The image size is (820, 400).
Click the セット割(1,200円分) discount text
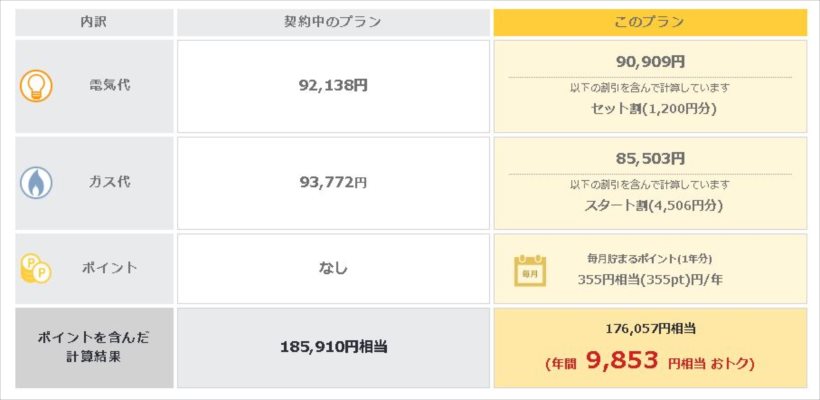[x=650, y=109]
